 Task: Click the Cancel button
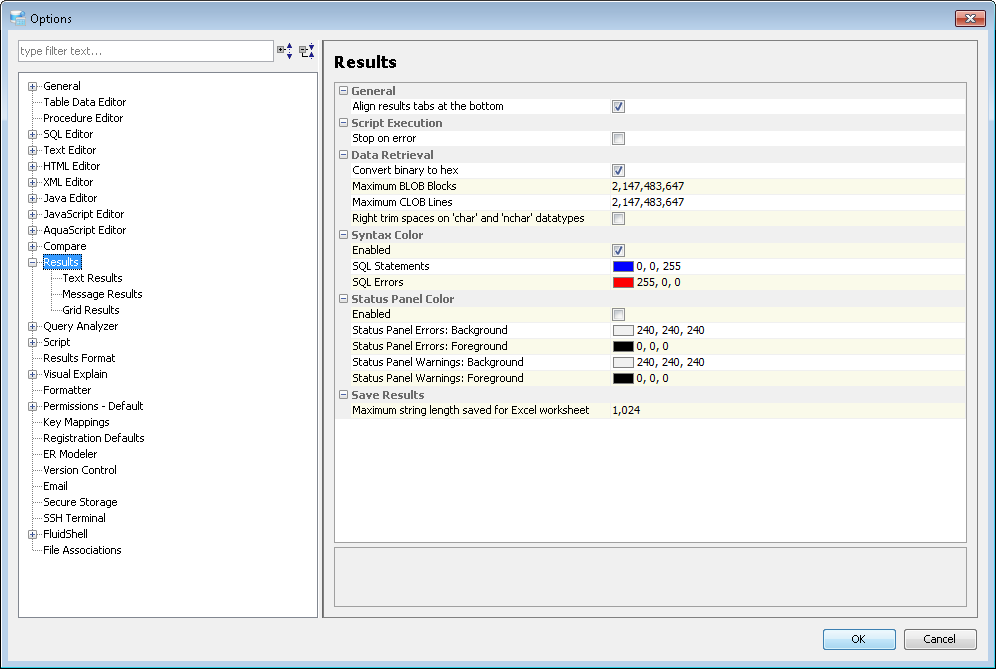coord(939,639)
